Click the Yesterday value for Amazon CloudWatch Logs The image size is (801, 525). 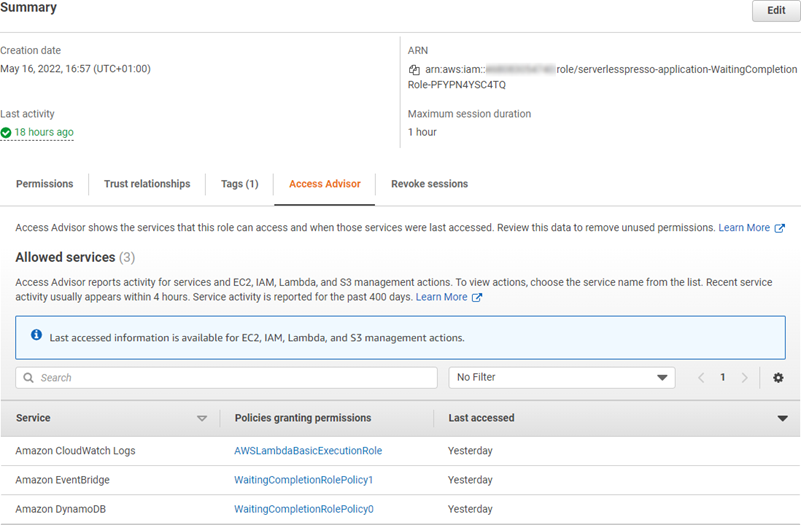(x=470, y=450)
